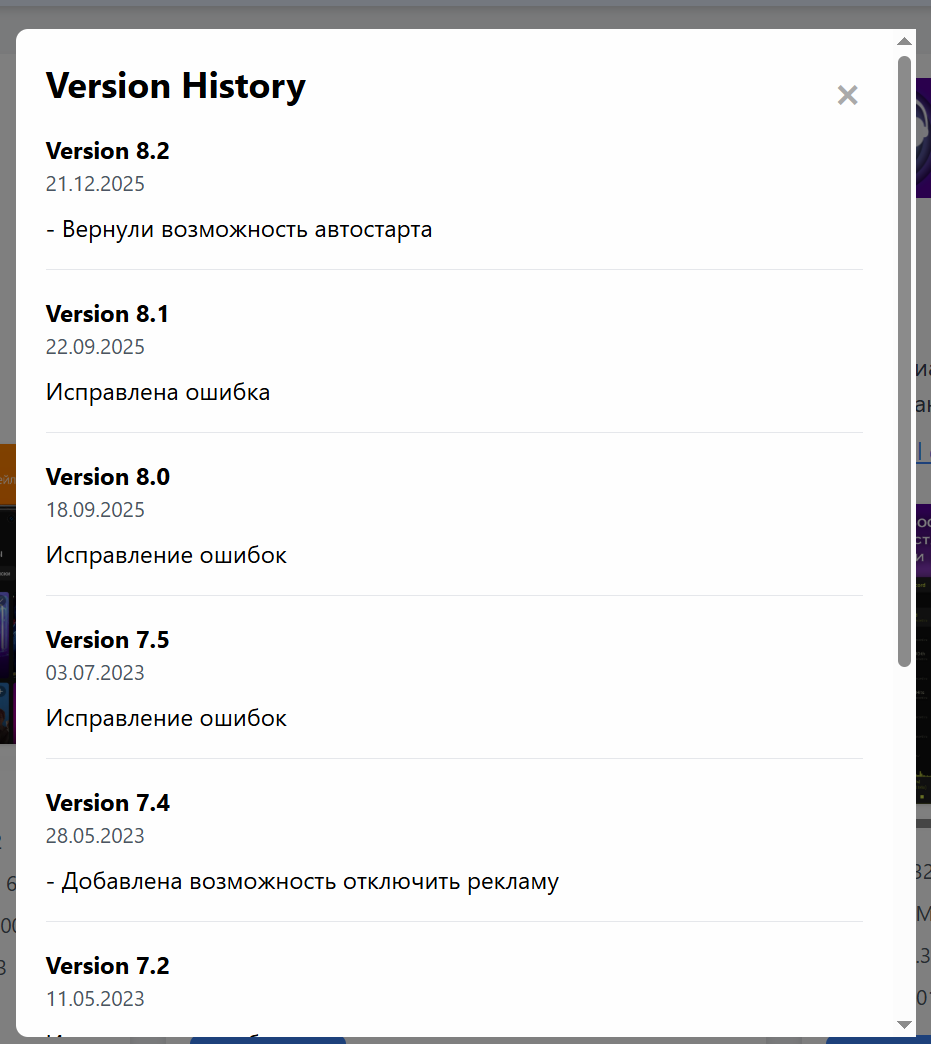Click the date 28.05.2023

coord(95,836)
